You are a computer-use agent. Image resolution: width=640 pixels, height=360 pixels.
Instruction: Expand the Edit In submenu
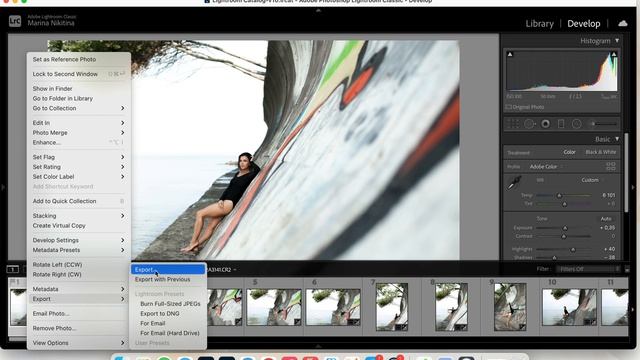[x=79, y=123]
